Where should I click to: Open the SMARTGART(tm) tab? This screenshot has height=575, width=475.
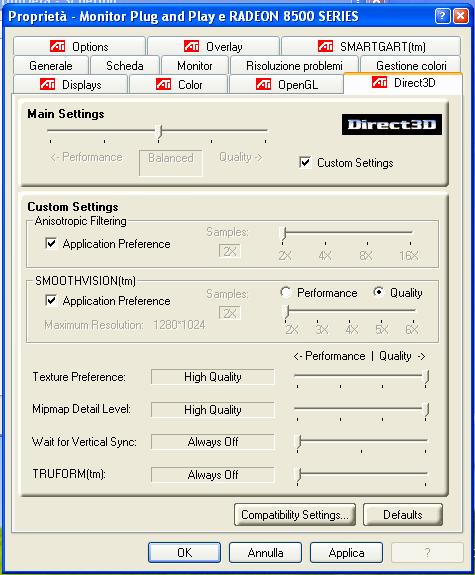pos(371,46)
